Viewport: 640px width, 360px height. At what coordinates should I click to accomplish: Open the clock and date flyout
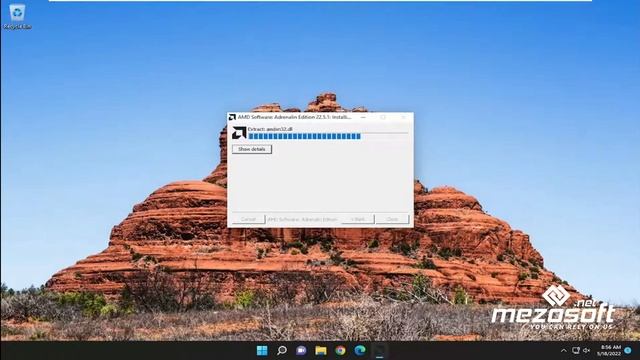610,350
